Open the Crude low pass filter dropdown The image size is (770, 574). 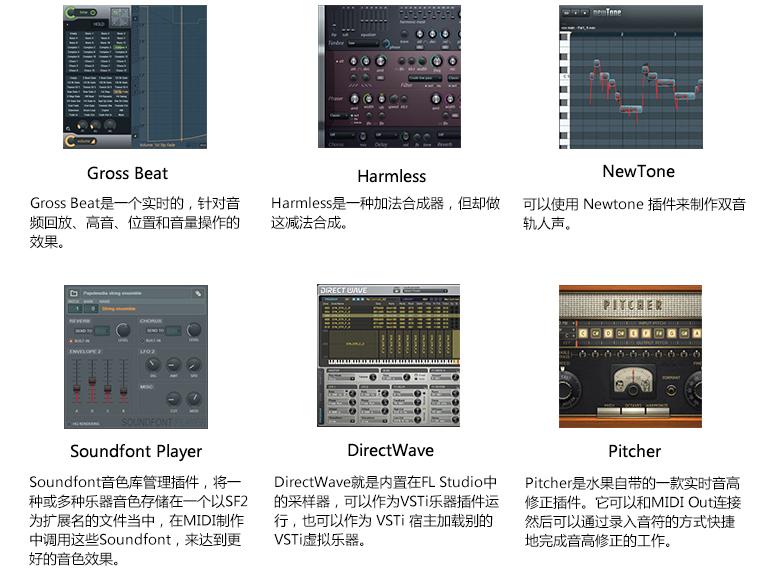[425, 78]
